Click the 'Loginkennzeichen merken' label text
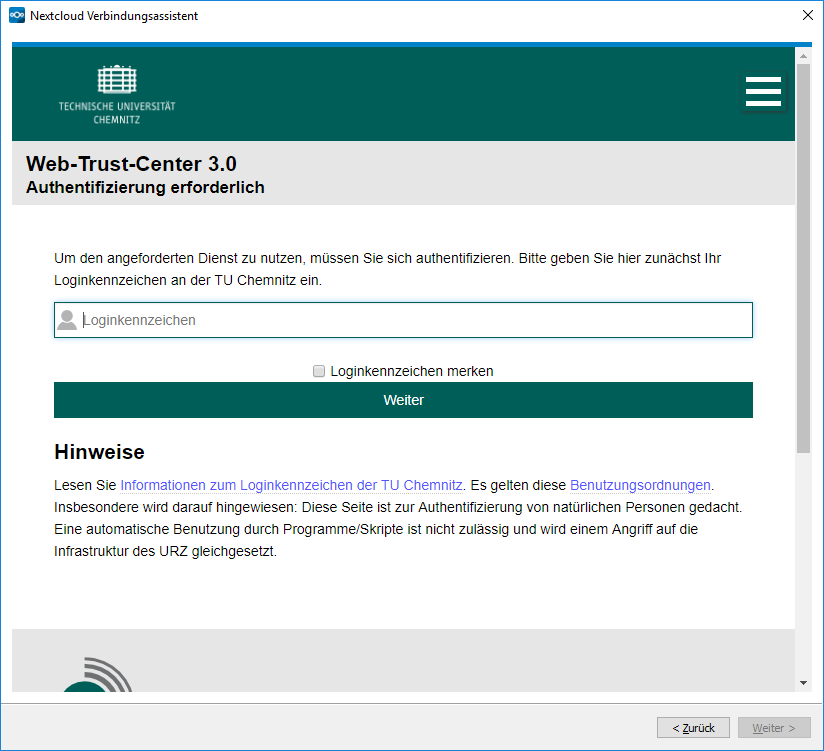The height and width of the screenshot is (751, 824). pyautogui.click(x=411, y=371)
